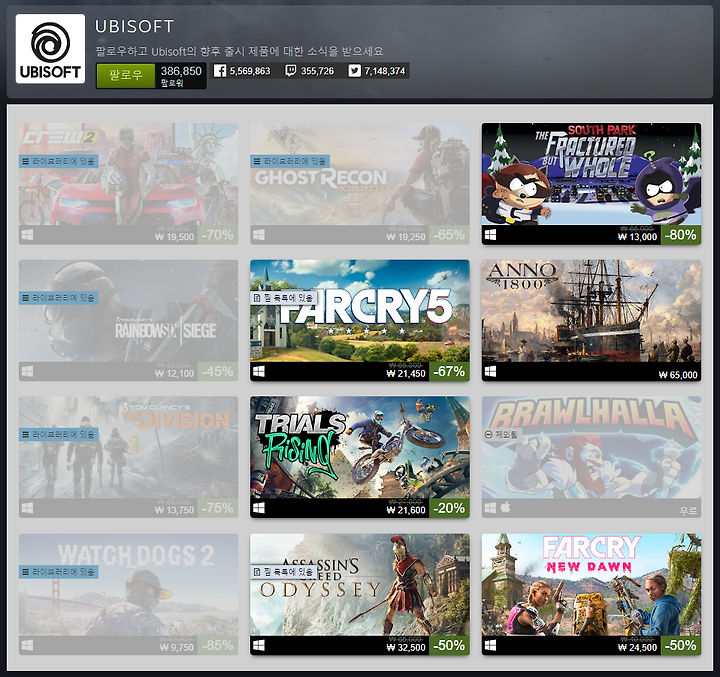Viewport: 720px width, 677px height.
Task: Click the Ubisoft logo image
Action: pos(50,49)
